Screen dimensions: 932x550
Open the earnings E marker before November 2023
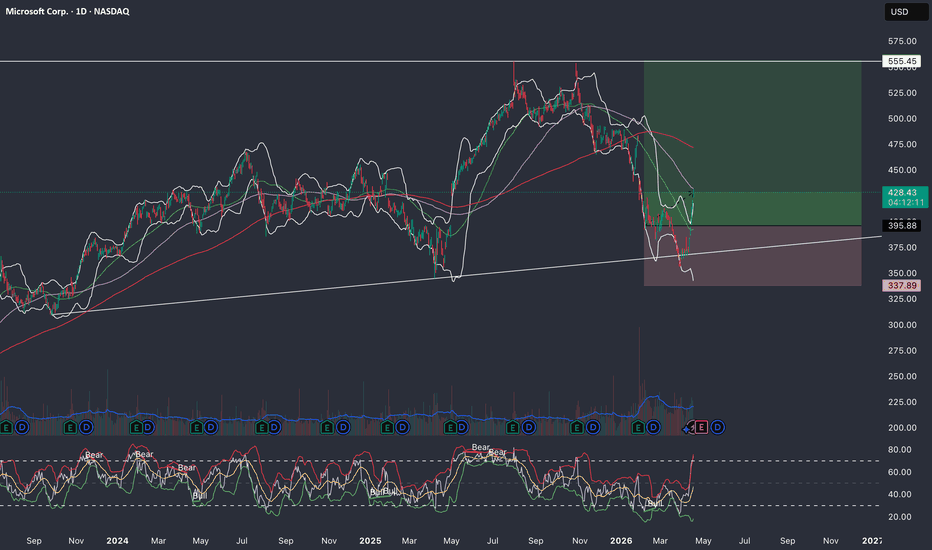[x=70, y=427]
